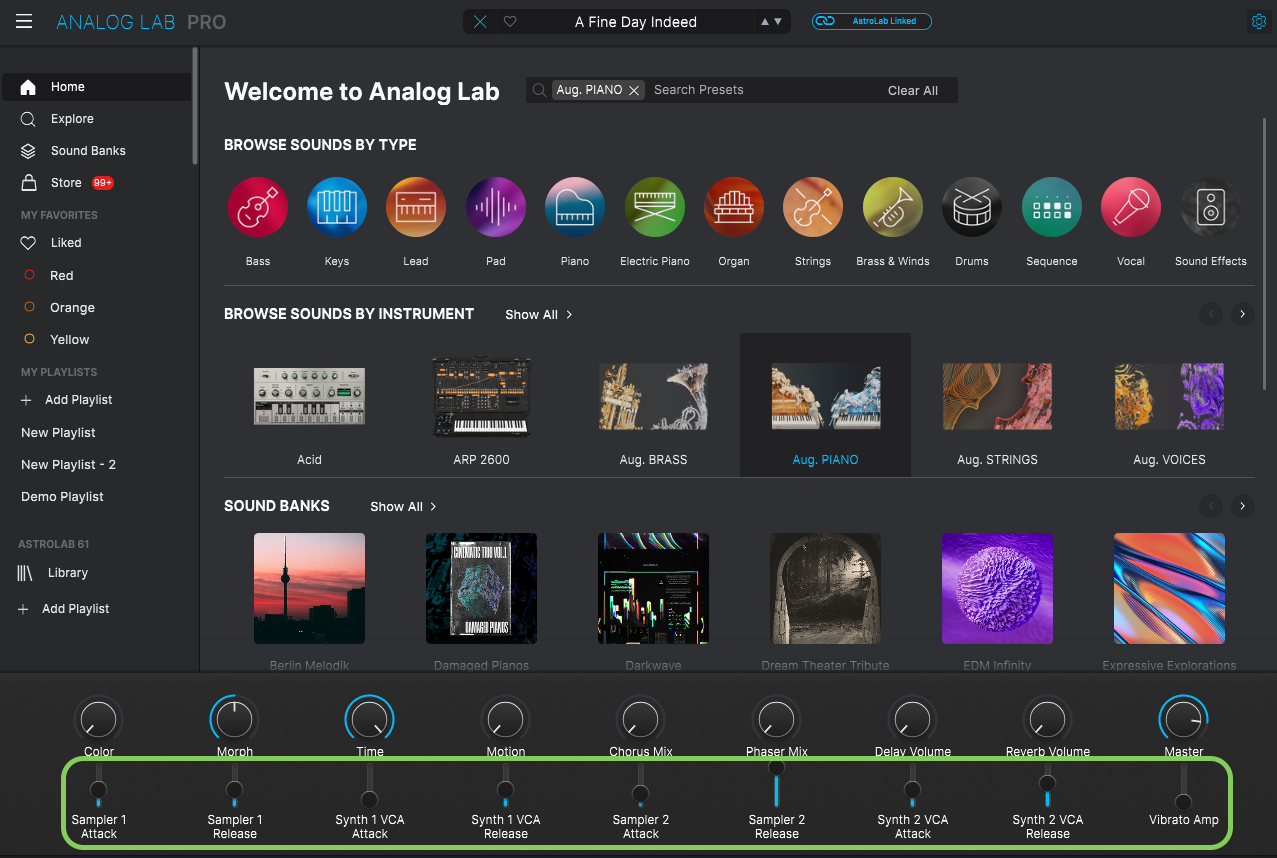Open the Damaged Pianos sound bank

click(x=482, y=588)
